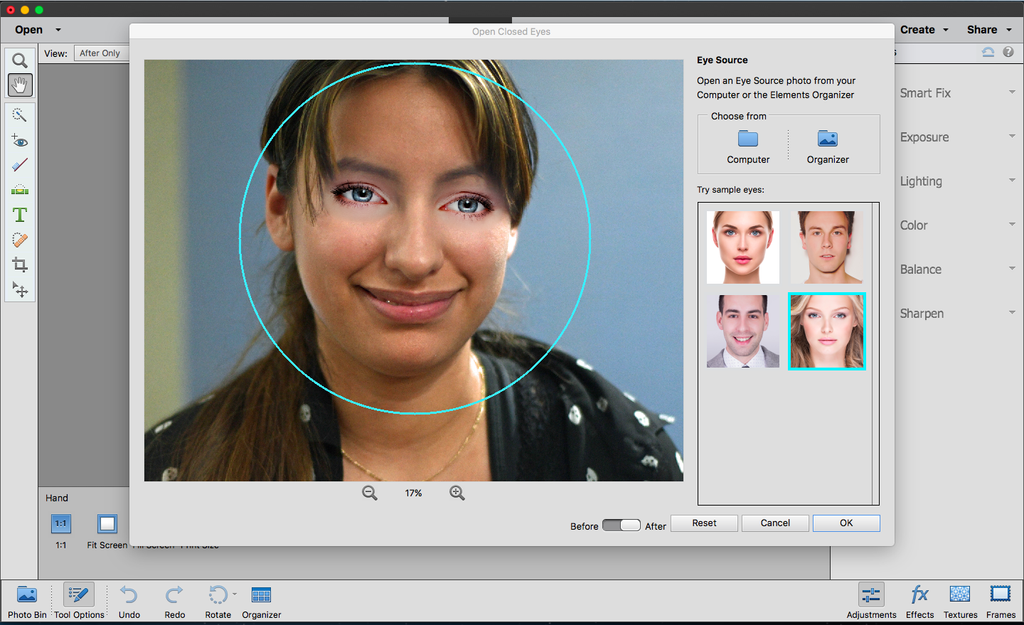Select the brown-haired male sample eyes

coord(827,246)
